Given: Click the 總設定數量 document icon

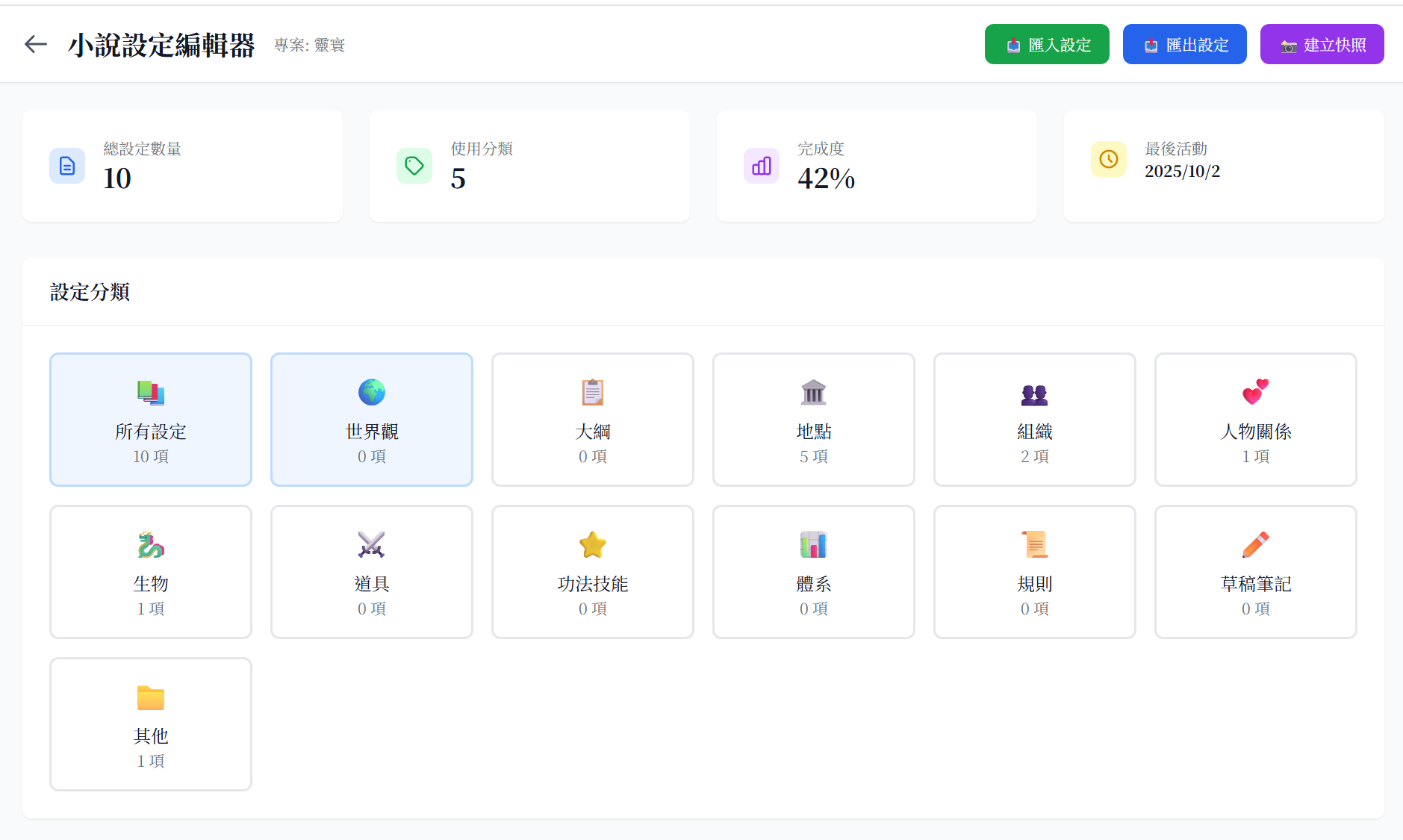Looking at the screenshot, I should coord(67,166).
